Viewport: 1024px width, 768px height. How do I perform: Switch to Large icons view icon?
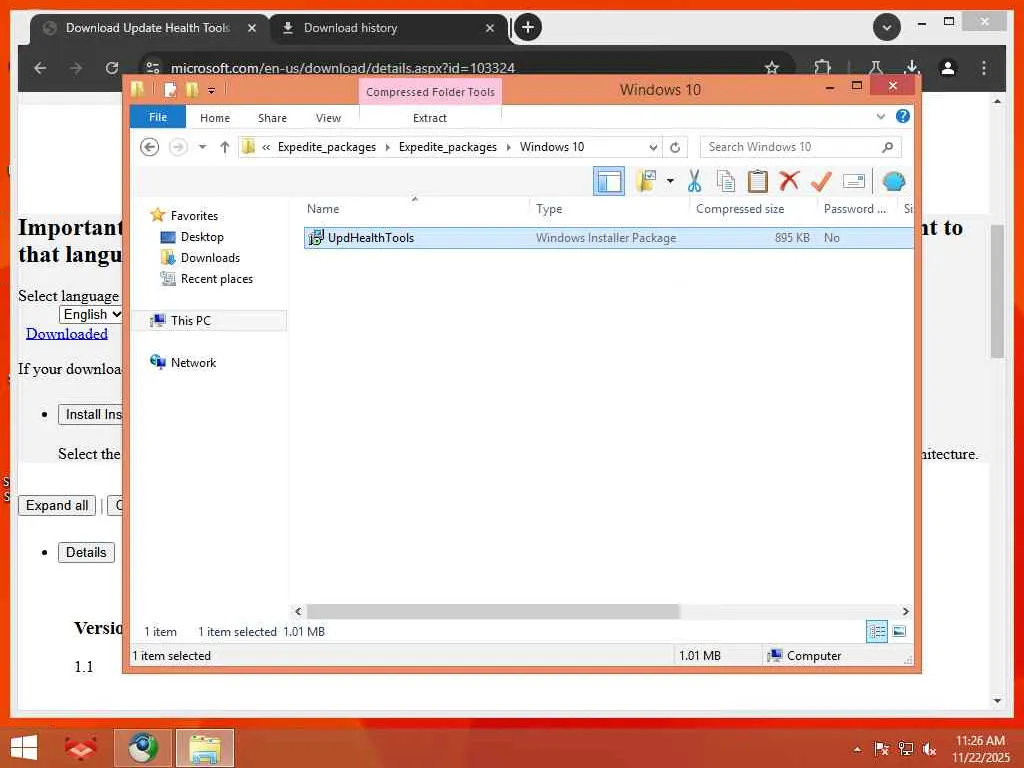click(899, 631)
